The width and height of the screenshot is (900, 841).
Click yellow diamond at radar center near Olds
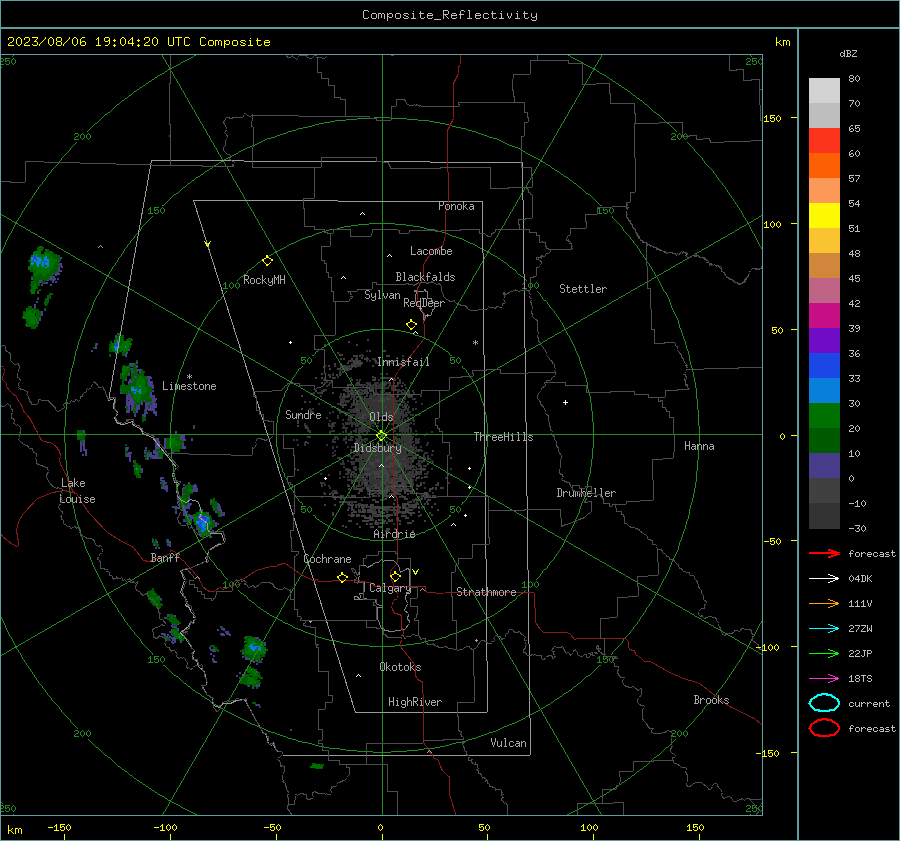381,436
